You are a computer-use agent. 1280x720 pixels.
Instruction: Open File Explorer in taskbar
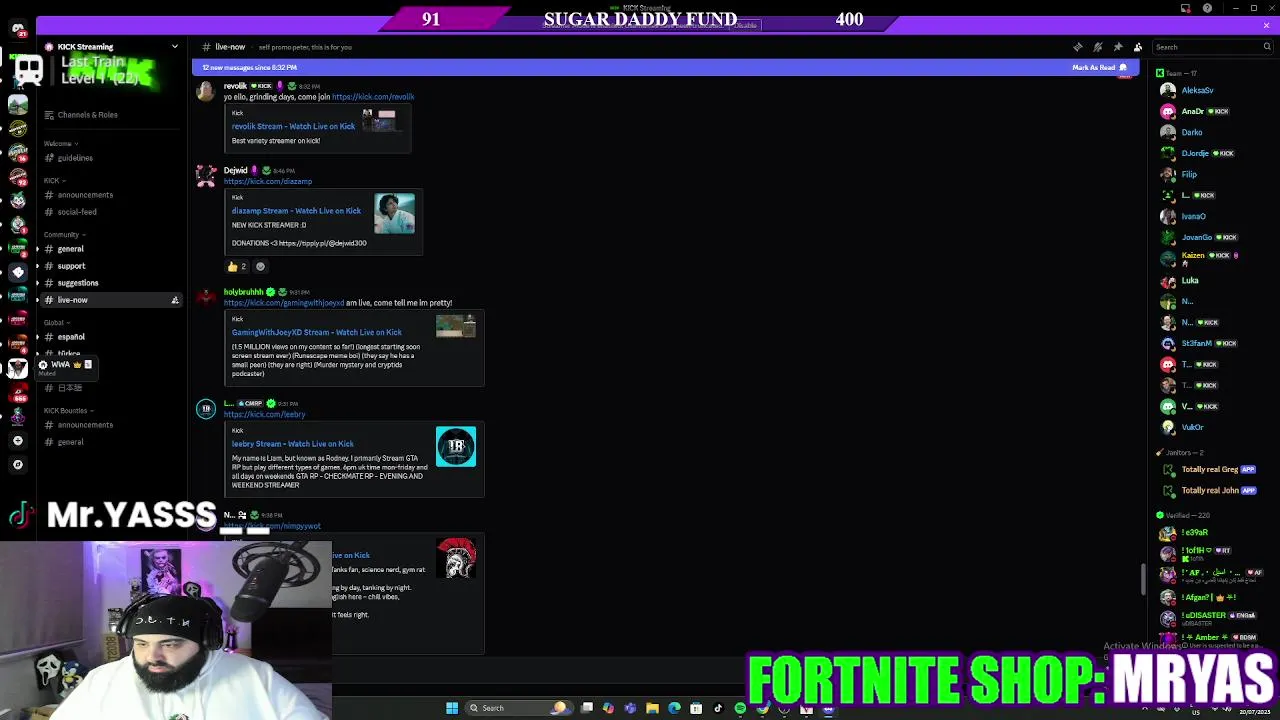point(652,708)
